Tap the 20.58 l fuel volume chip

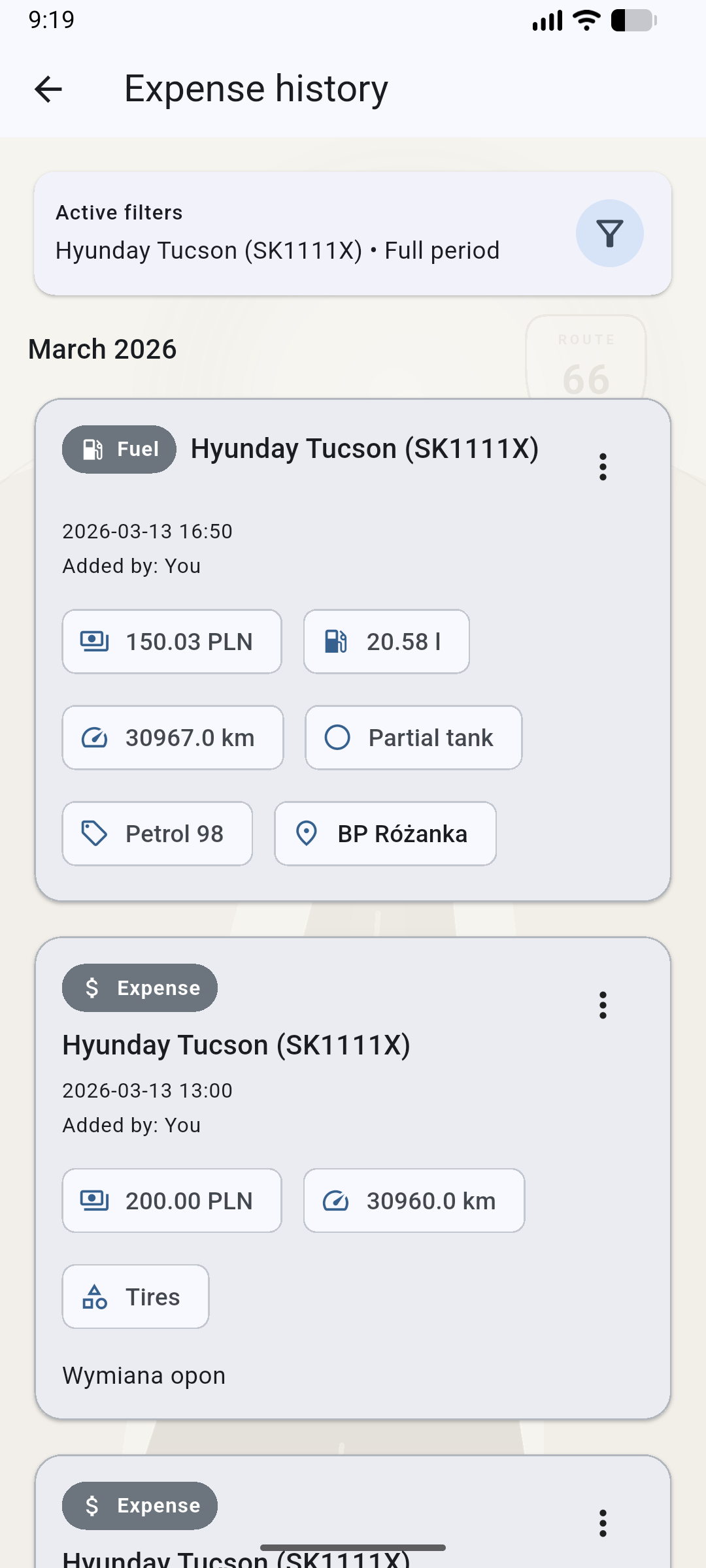[386, 642]
